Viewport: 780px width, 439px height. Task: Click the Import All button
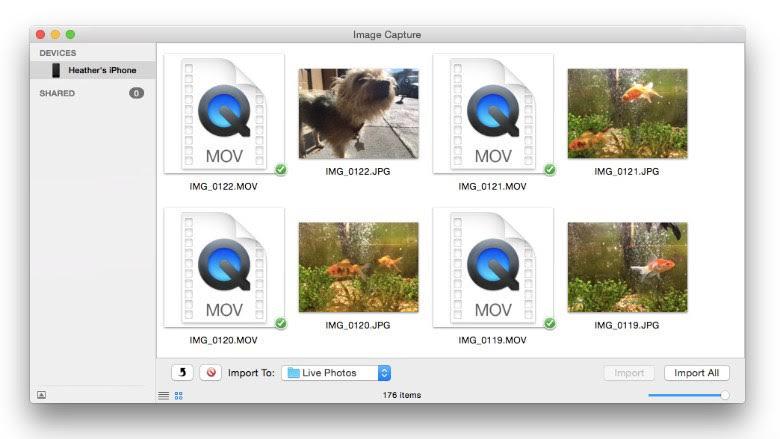coord(696,372)
